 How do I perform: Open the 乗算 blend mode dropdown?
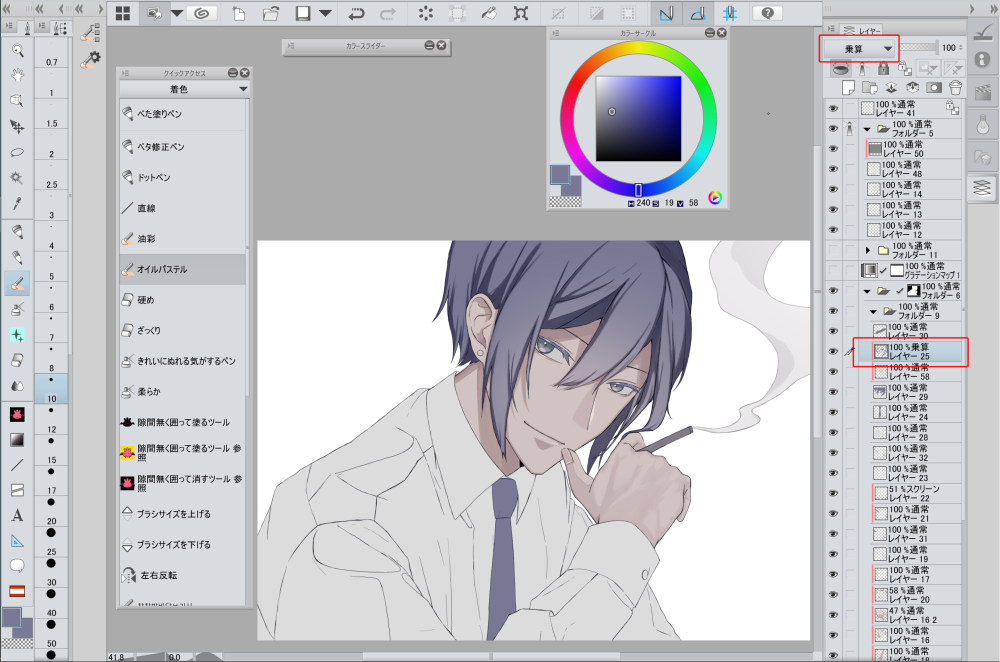click(859, 48)
